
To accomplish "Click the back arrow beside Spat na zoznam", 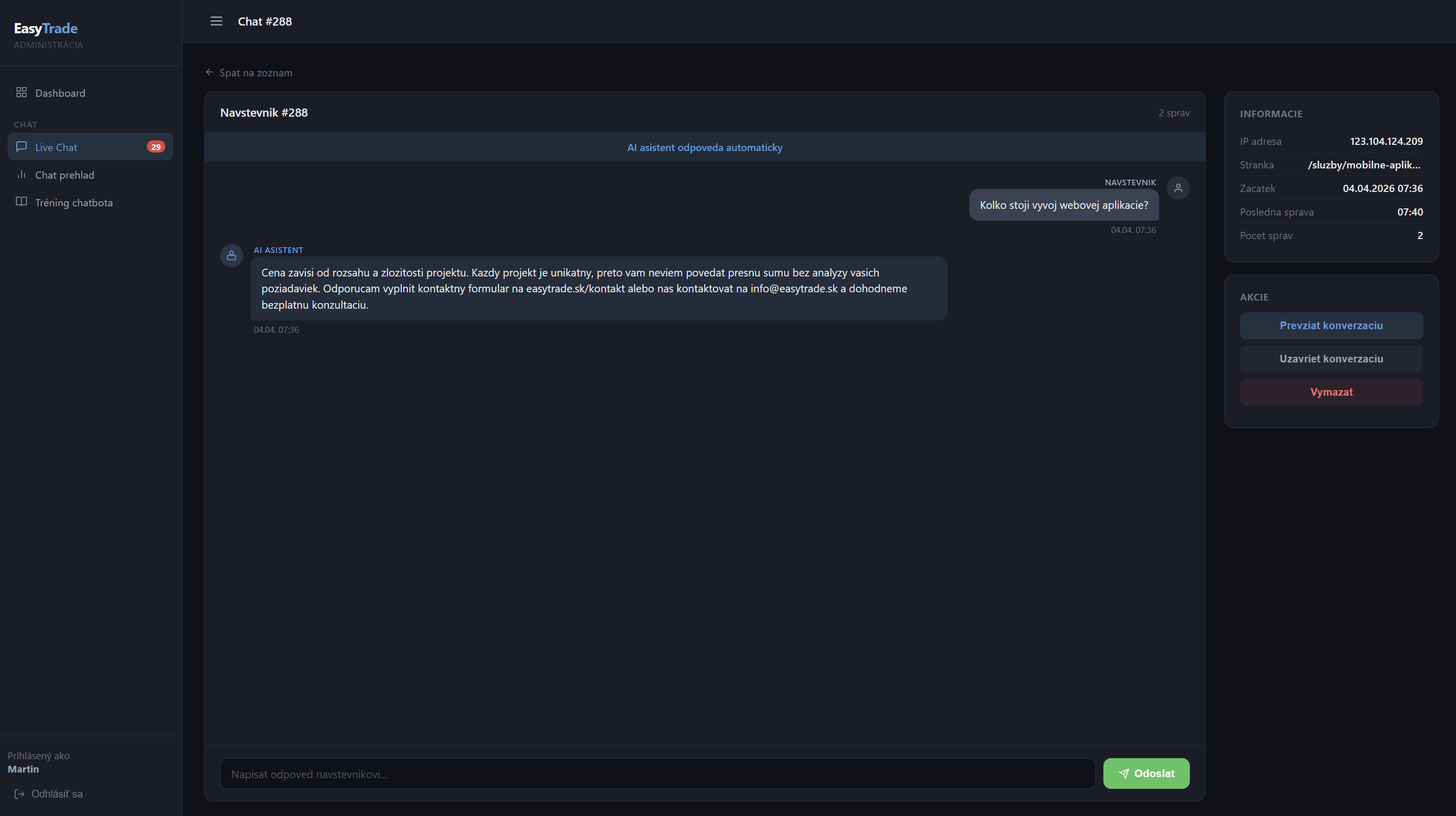I will [x=209, y=72].
